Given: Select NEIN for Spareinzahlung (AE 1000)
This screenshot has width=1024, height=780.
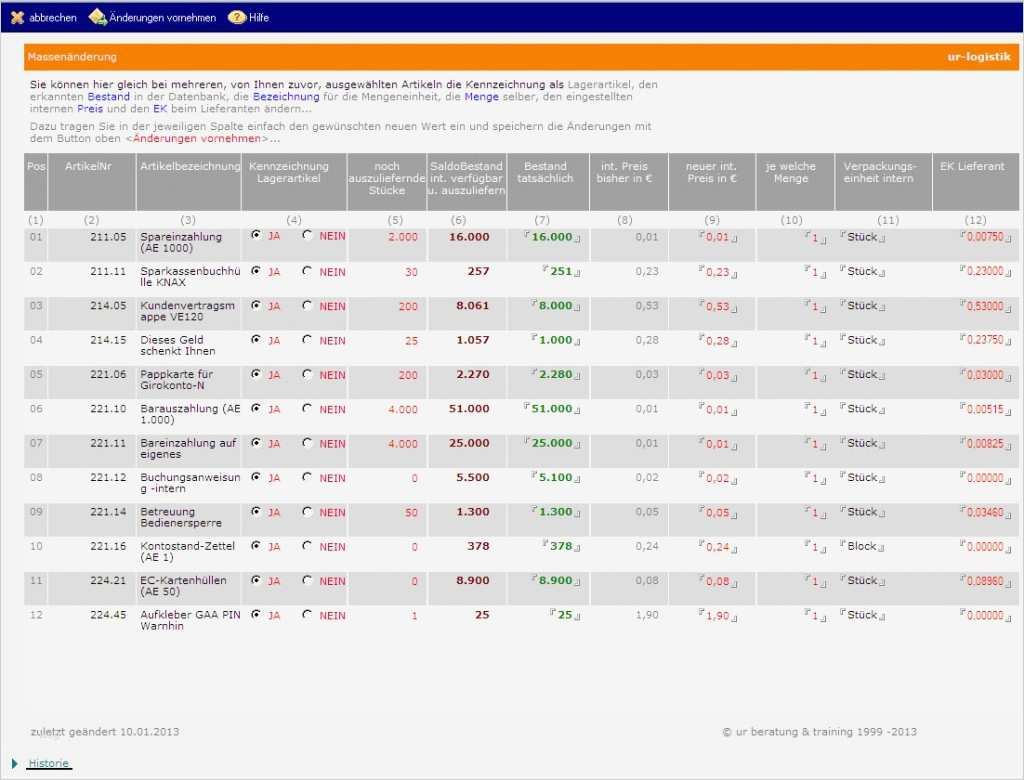Looking at the screenshot, I should tap(307, 235).
